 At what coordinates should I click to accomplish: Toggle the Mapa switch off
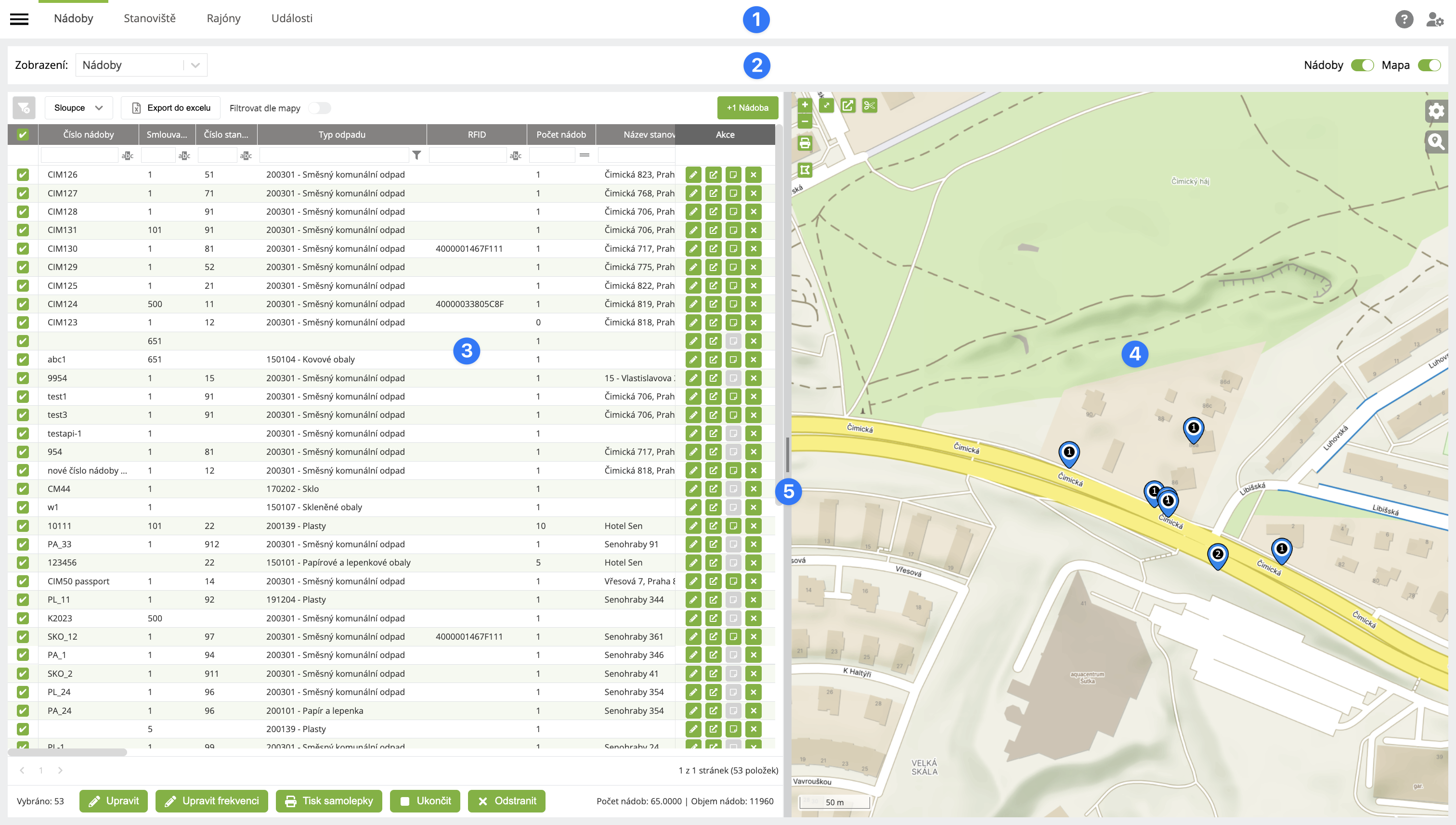point(1429,65)
